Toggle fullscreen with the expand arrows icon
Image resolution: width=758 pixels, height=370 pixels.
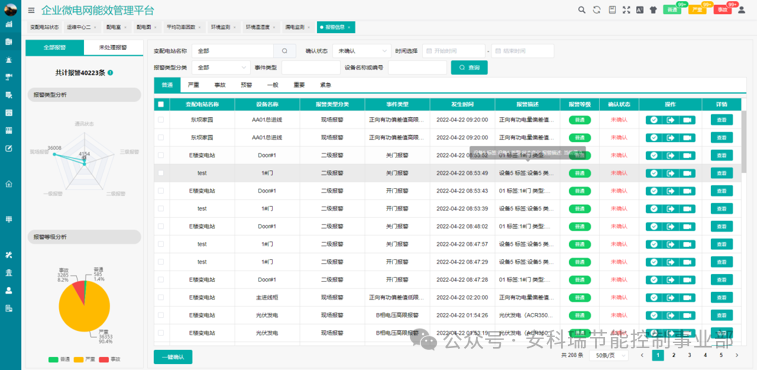point(627,10)
